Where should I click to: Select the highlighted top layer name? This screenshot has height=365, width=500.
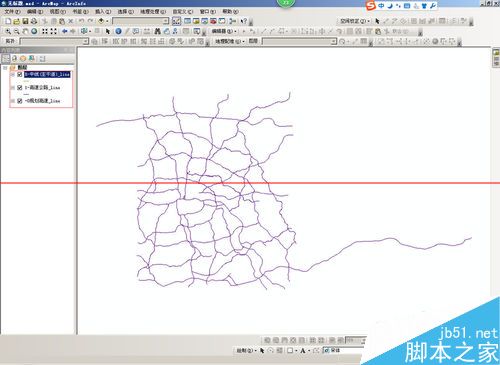(x=47, y=74)
